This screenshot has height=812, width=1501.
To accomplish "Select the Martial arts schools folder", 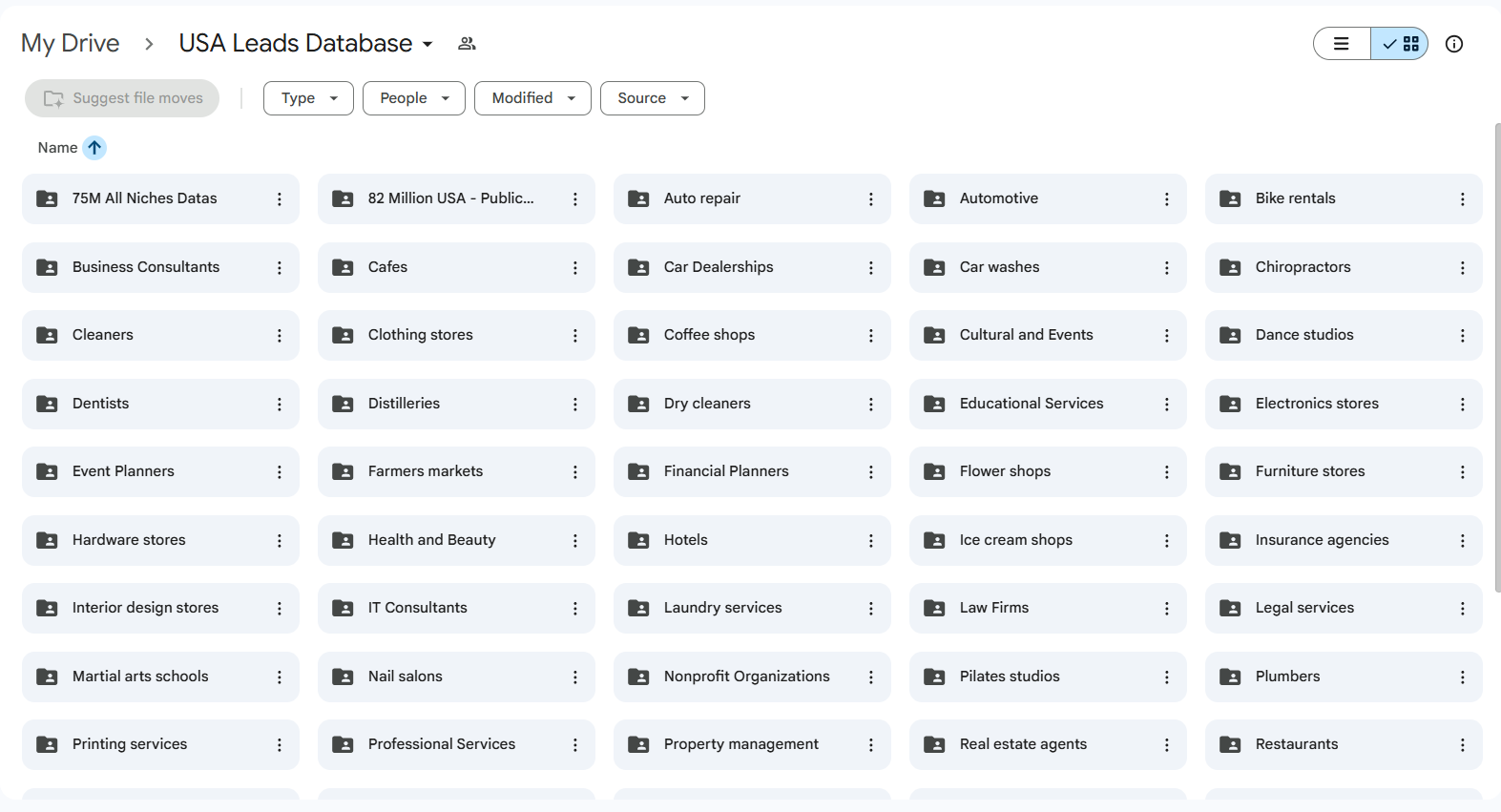I will pos(160,677).
